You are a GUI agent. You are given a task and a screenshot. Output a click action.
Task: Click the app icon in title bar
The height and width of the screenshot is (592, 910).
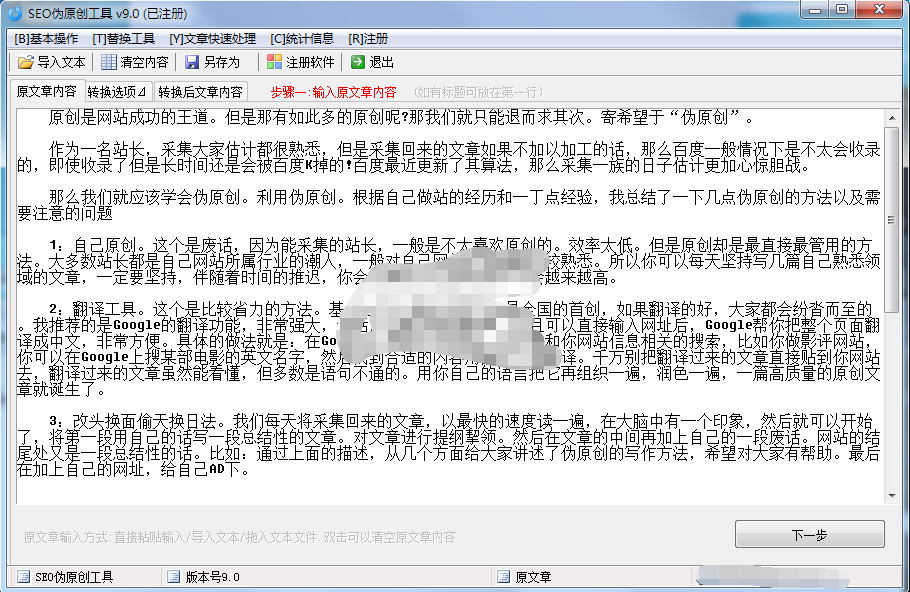pos(15,12)
